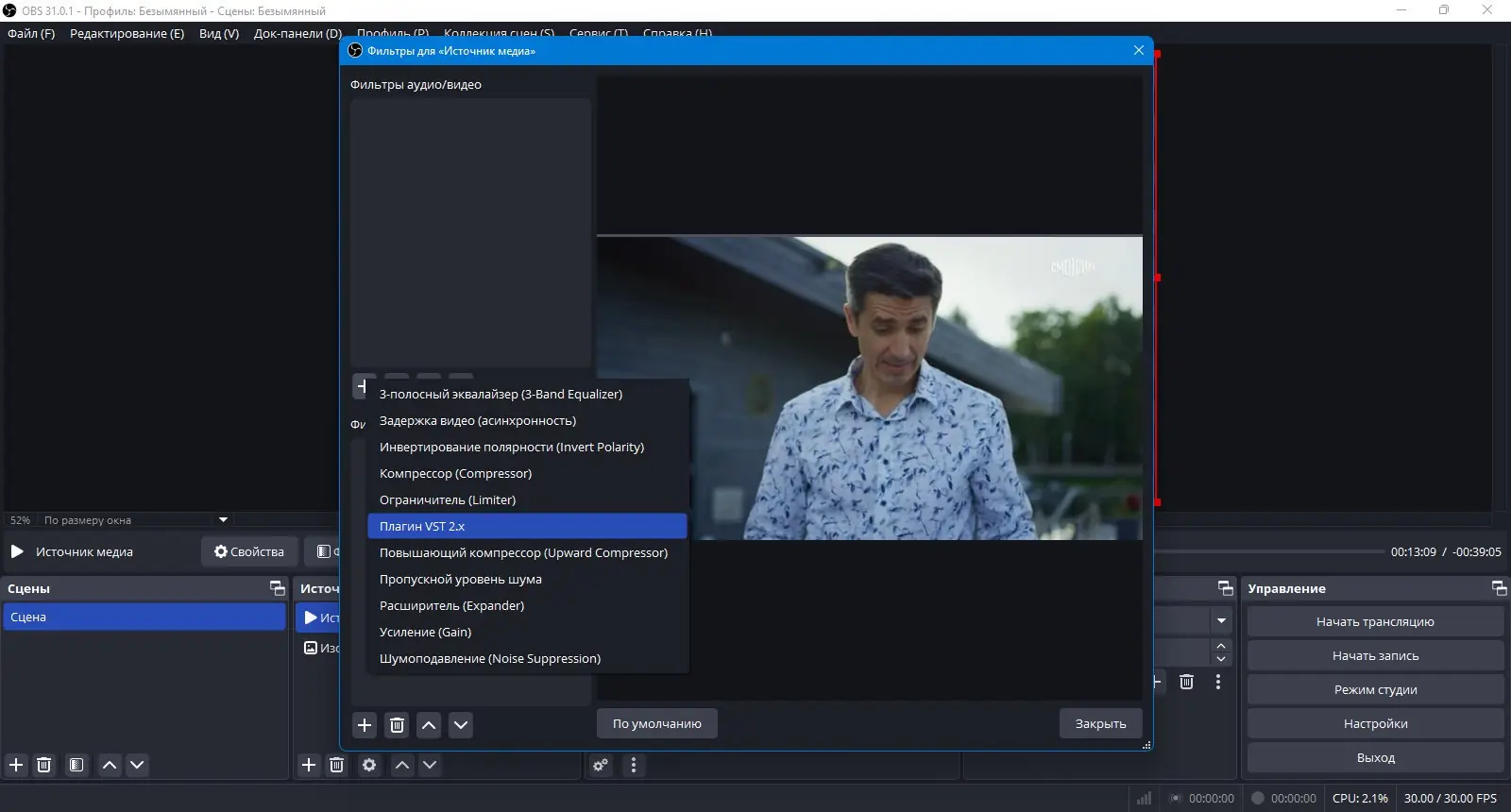Add a new scene with plus icon
The image size is (1511, 812).
[16, 765]
